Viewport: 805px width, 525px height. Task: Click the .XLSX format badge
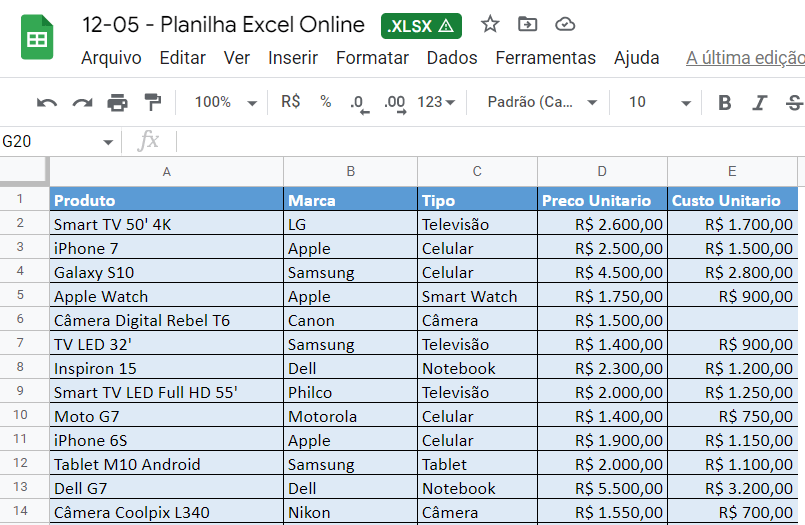coord(421,26)
